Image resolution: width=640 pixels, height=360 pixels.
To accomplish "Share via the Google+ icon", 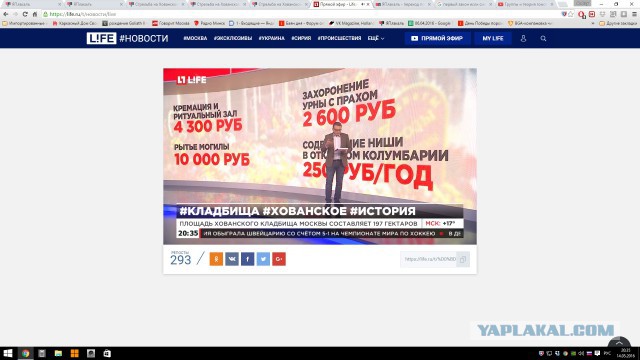I will click(279, 259).
